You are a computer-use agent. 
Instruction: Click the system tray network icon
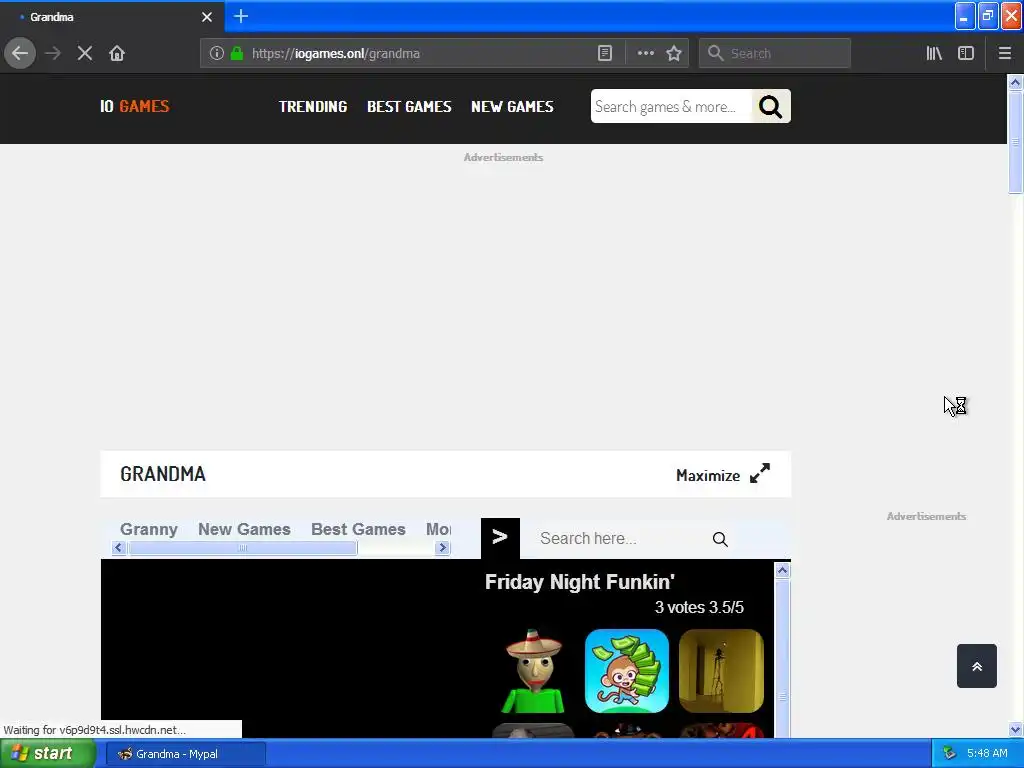(949, 754)
